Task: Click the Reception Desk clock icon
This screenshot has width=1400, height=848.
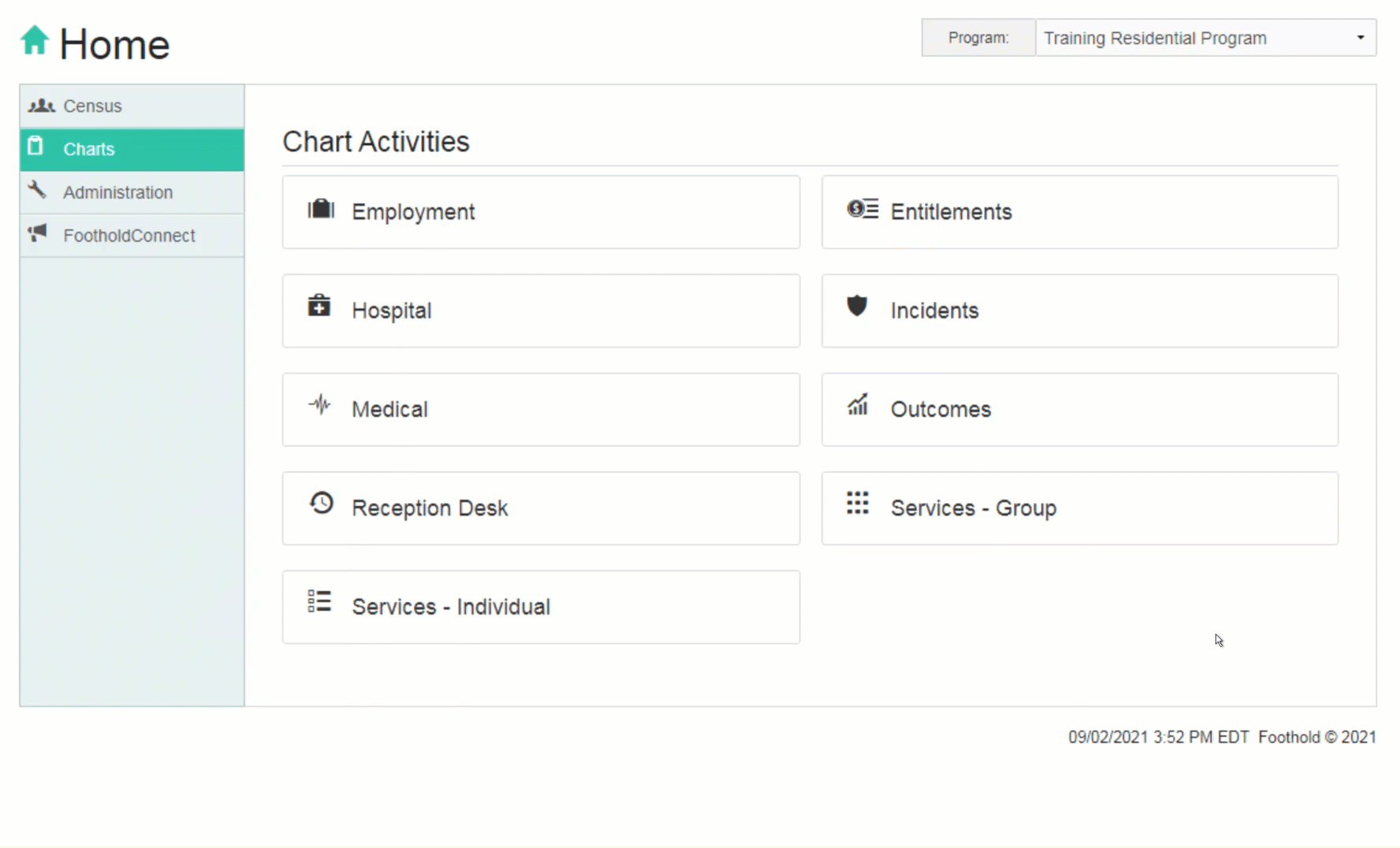Action: point(321,503)
